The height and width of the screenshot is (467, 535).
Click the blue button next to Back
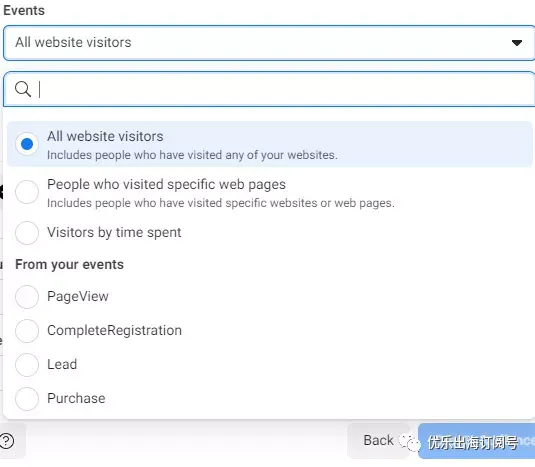476,441
